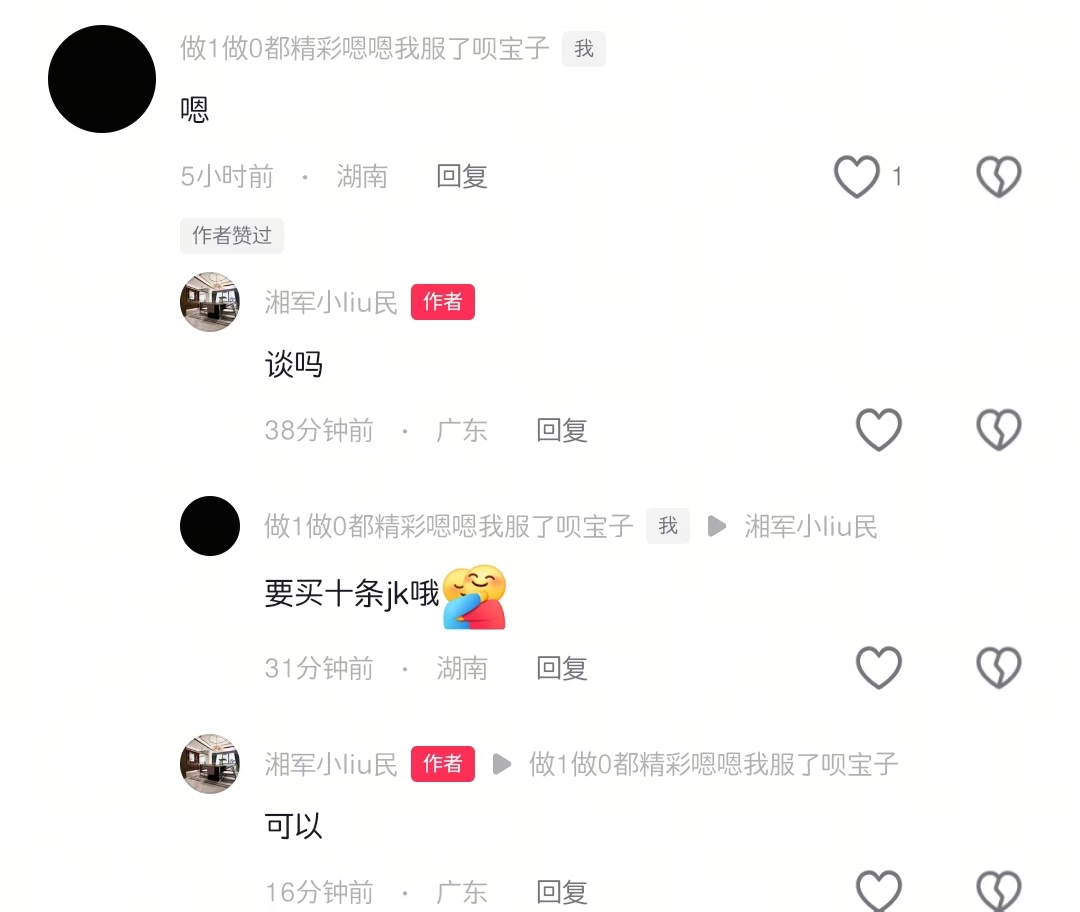1080x912 pixels.
Task: Open the large black avatar profile
Action: point(102,79)
